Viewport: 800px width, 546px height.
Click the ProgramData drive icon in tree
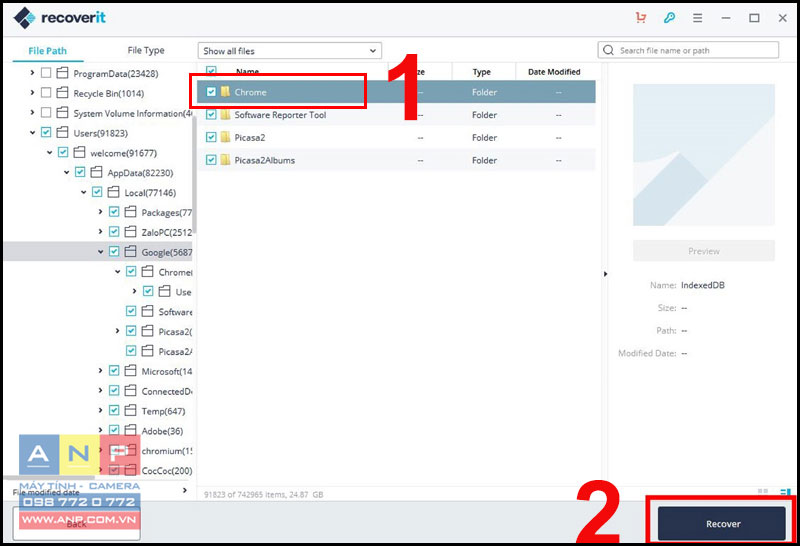click(62, 73)
